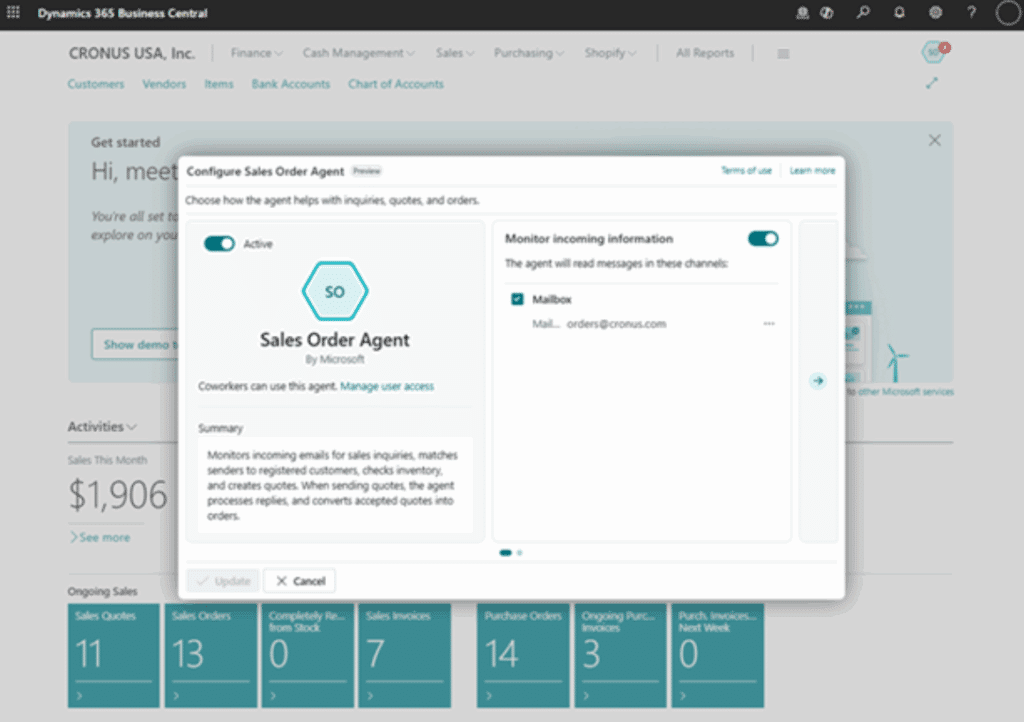Open the ellipsis menu next to orders@cronus.com

pyautogui.click(x=769, y=323)
